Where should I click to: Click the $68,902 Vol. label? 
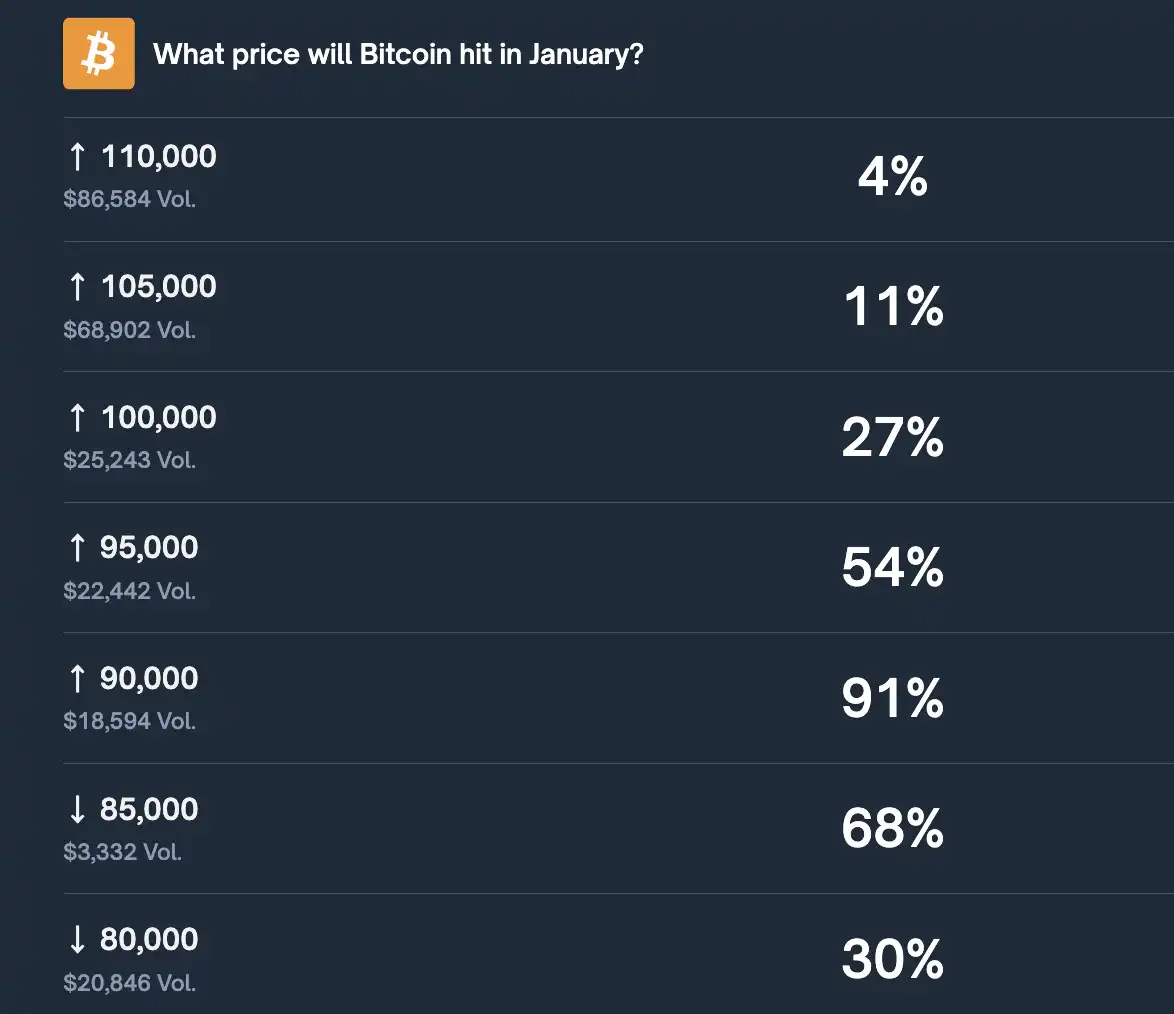coord(129,330)
